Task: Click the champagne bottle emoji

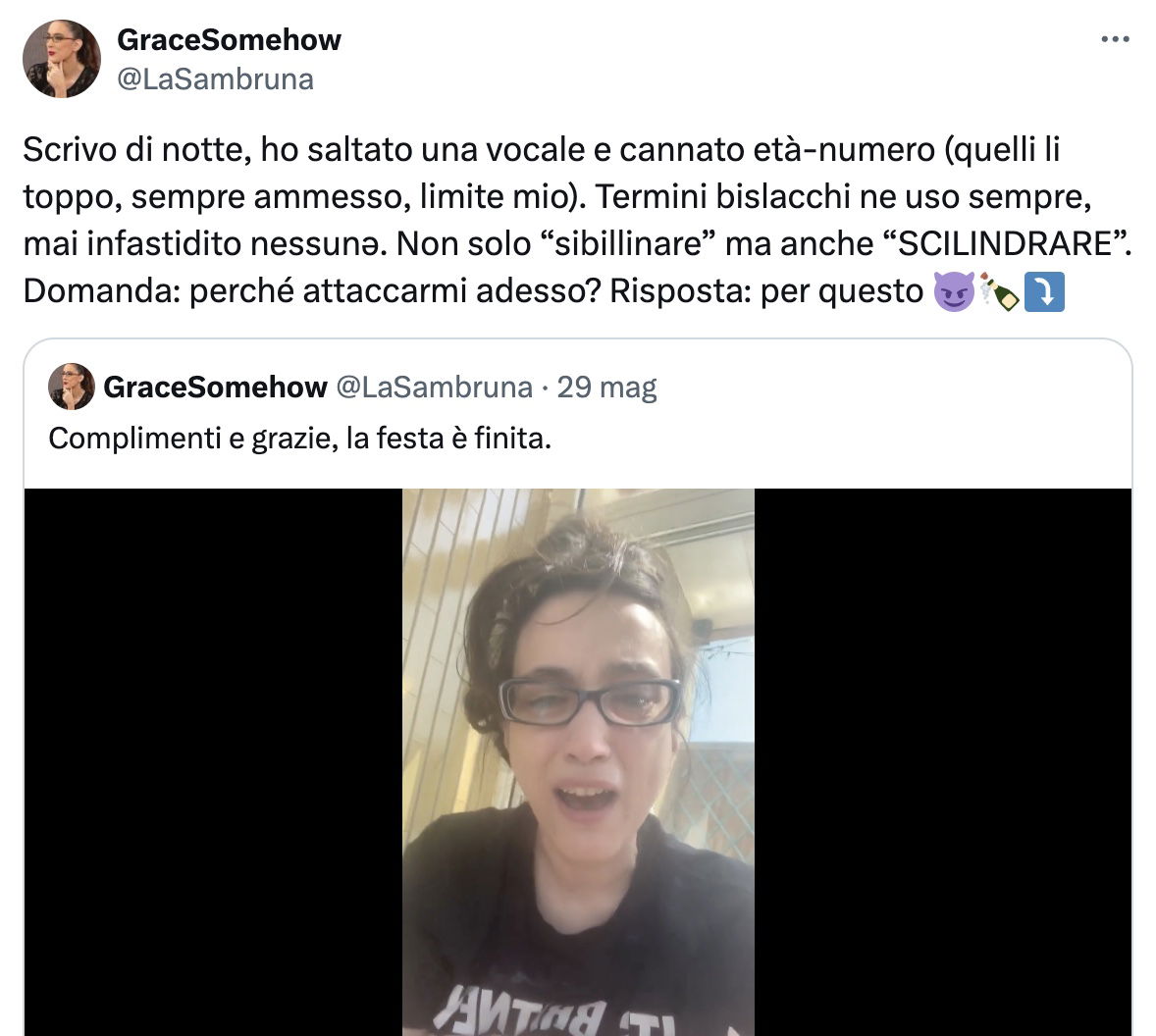Action: pos(1000,291)
